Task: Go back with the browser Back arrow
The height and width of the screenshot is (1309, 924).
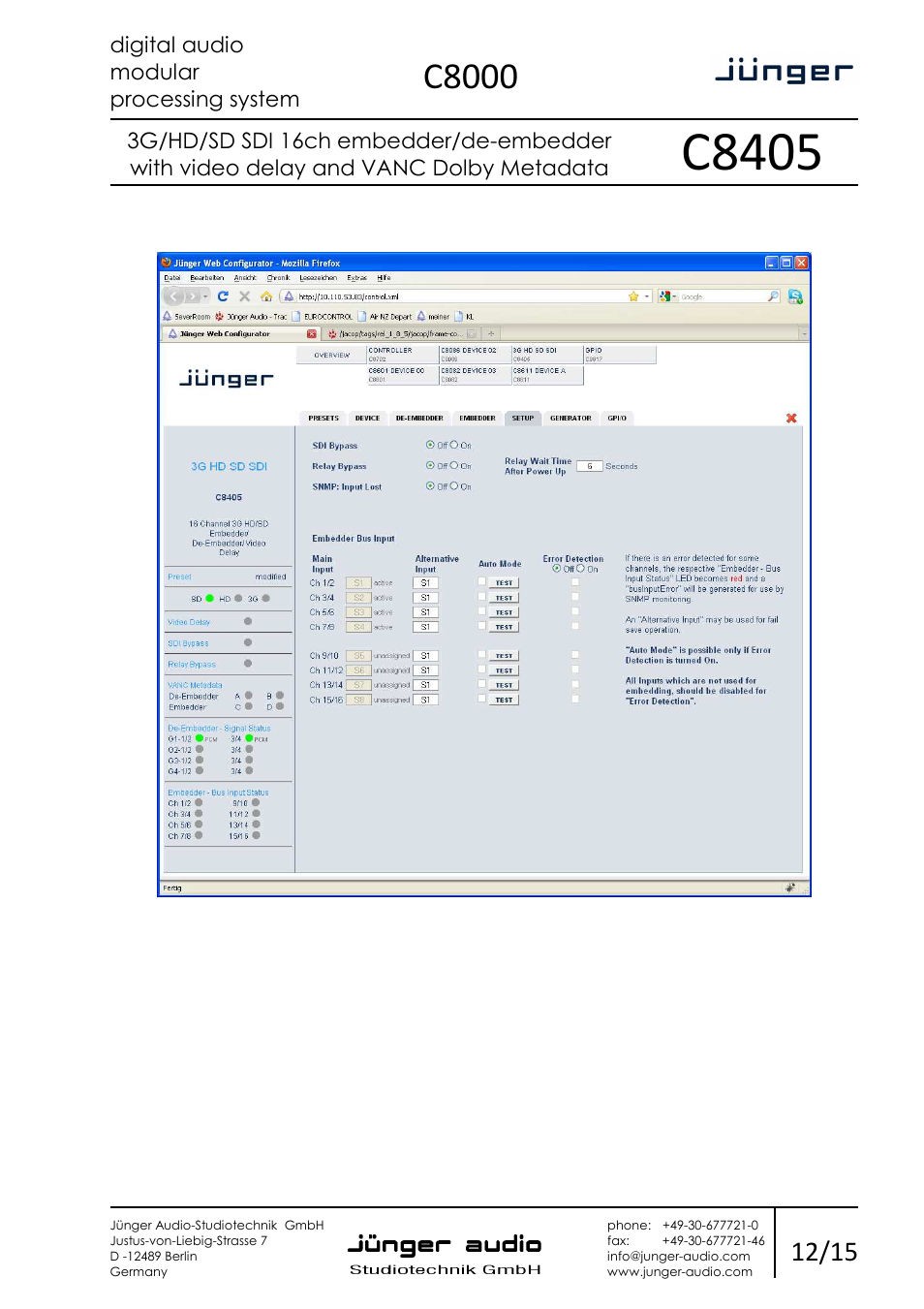Action: (x=173, y=296)
